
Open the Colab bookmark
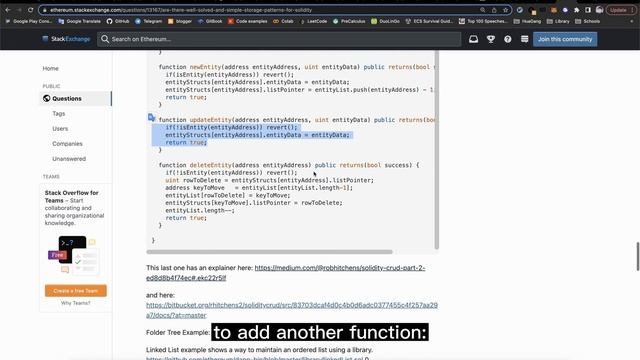[283, 21]
